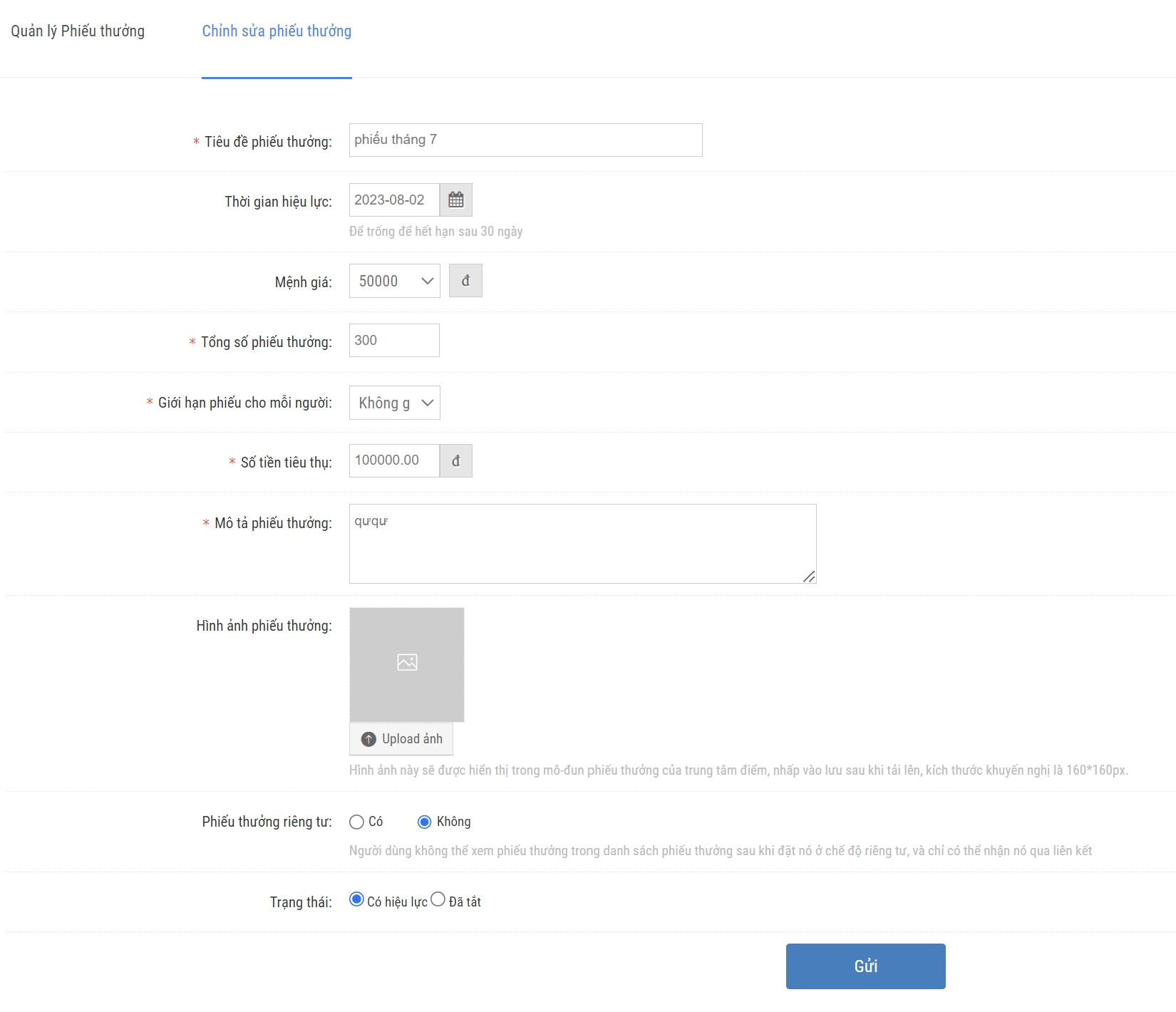This screenshot has height=1012, width=1176.
Task: Open the calendar date picker icon
Action: click(455, 200)
